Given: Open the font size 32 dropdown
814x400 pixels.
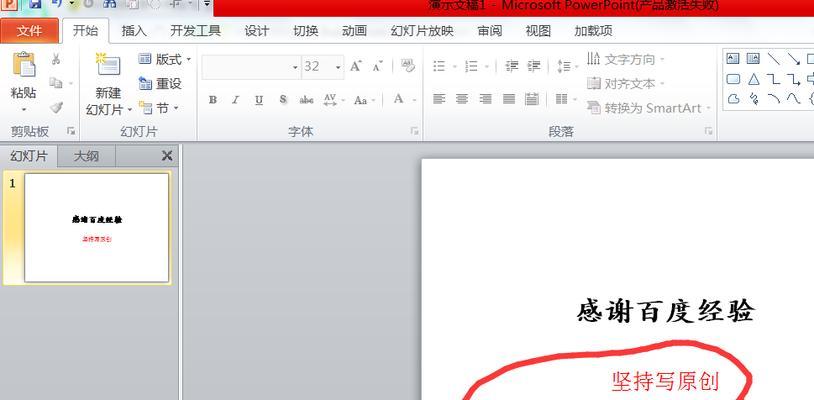Looking at the screenshot, I should click(x=338, y=67).
